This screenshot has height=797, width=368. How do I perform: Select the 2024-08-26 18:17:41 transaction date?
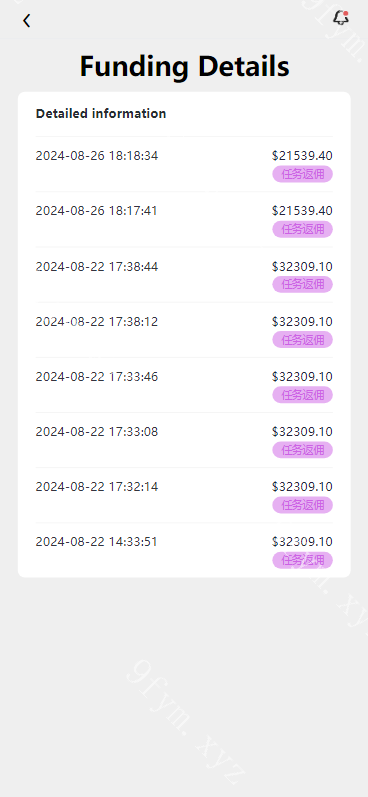point(97,210)
